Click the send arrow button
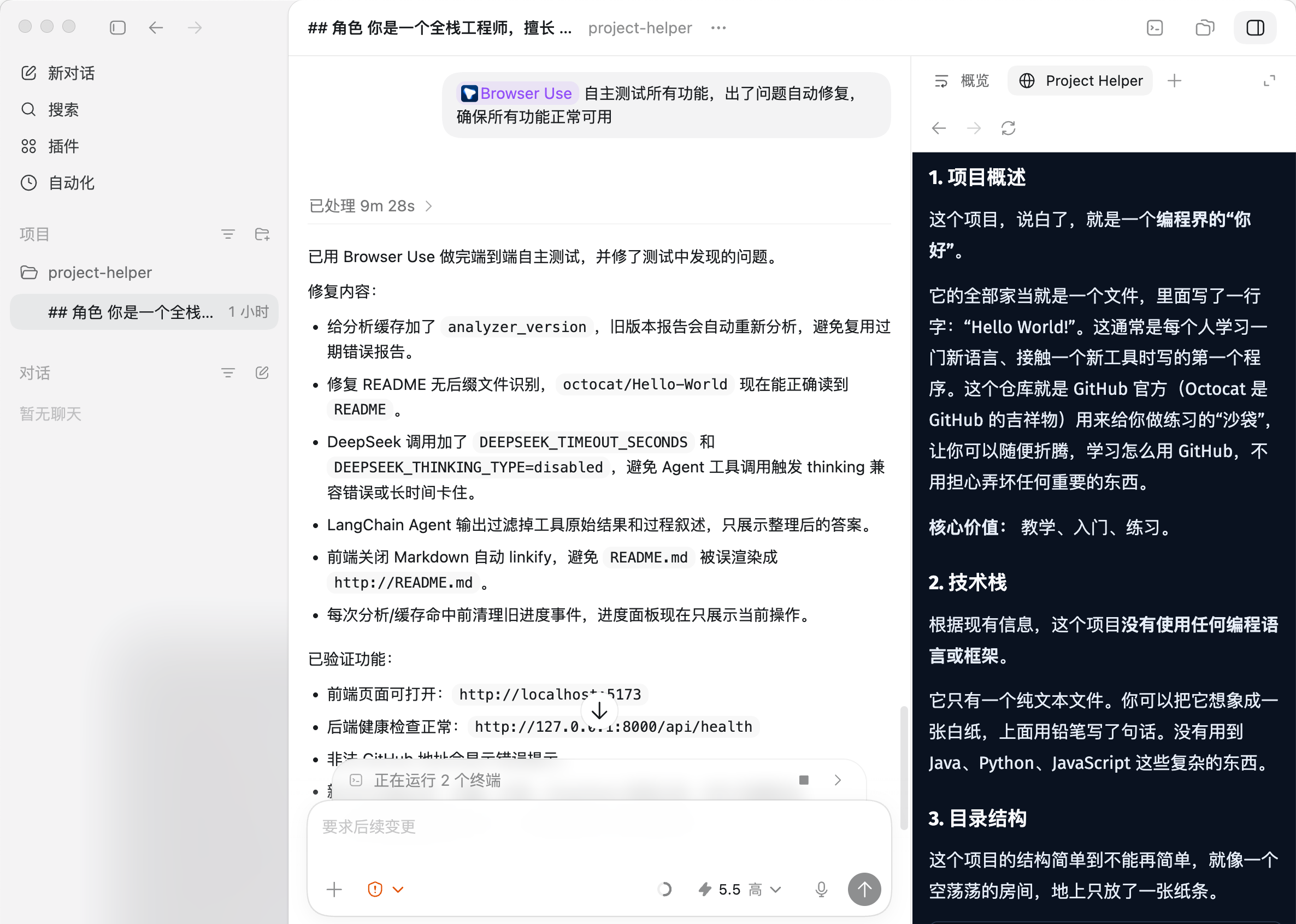This screenshot has height=924, width=1296. (x=863, y=889)
